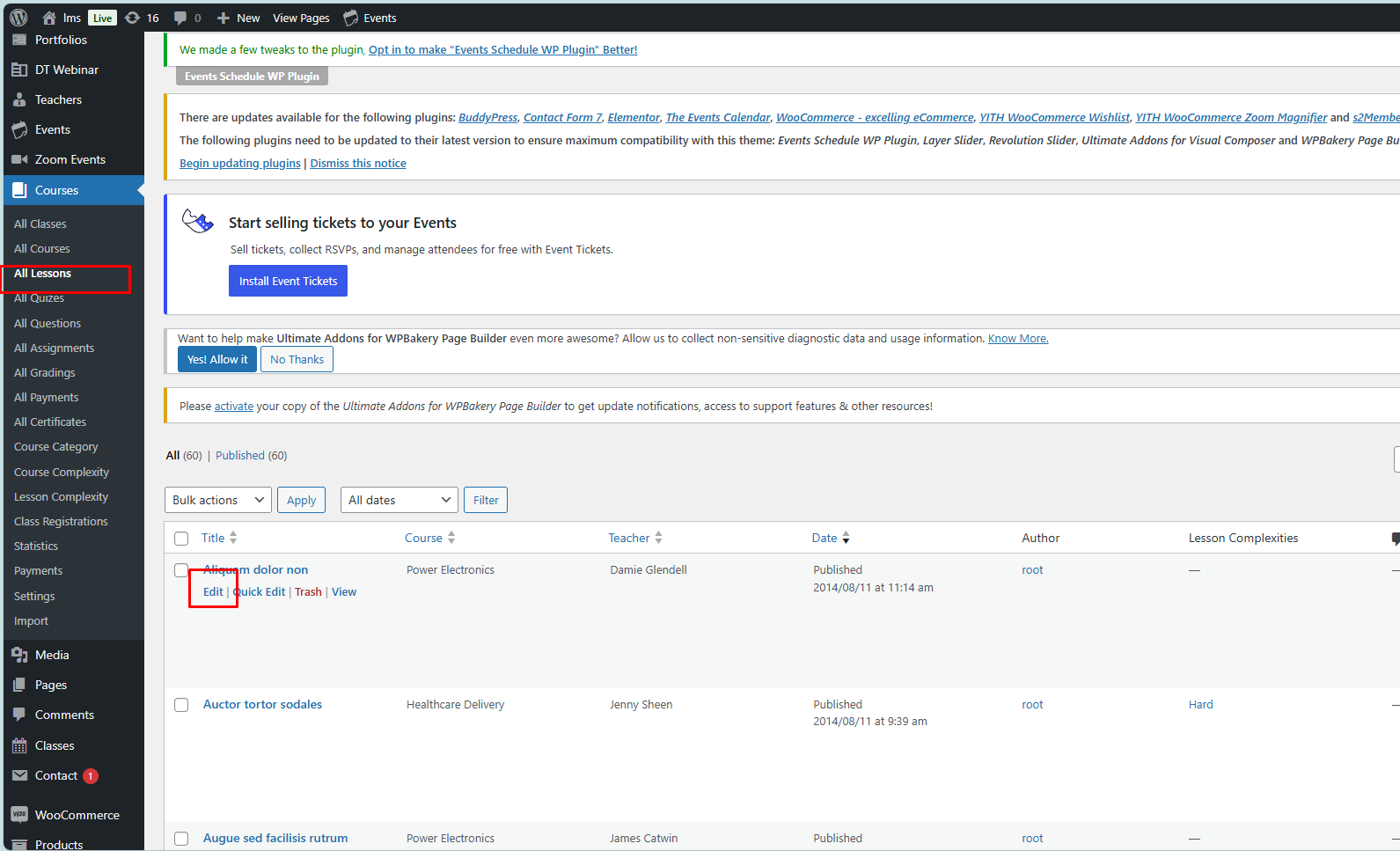Sort lessons by Teacher column
Image resolution: width=1400 pixels, height=851 pixels.
(x=634, y=538)
